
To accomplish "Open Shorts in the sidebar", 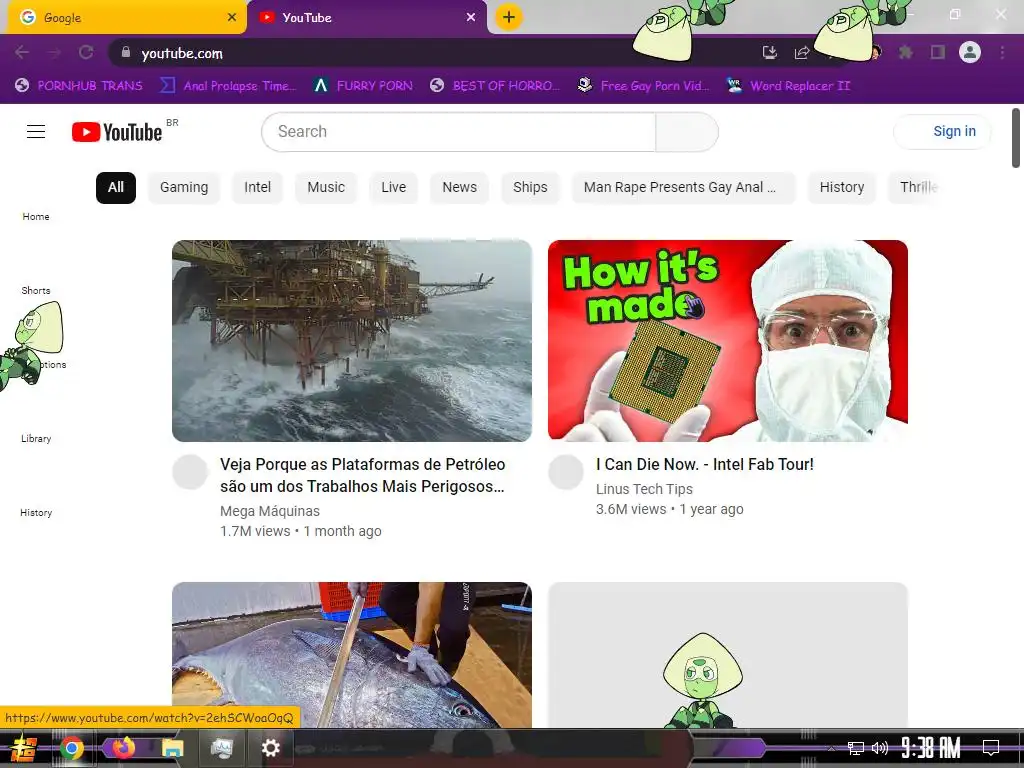I will coord(36,290).
